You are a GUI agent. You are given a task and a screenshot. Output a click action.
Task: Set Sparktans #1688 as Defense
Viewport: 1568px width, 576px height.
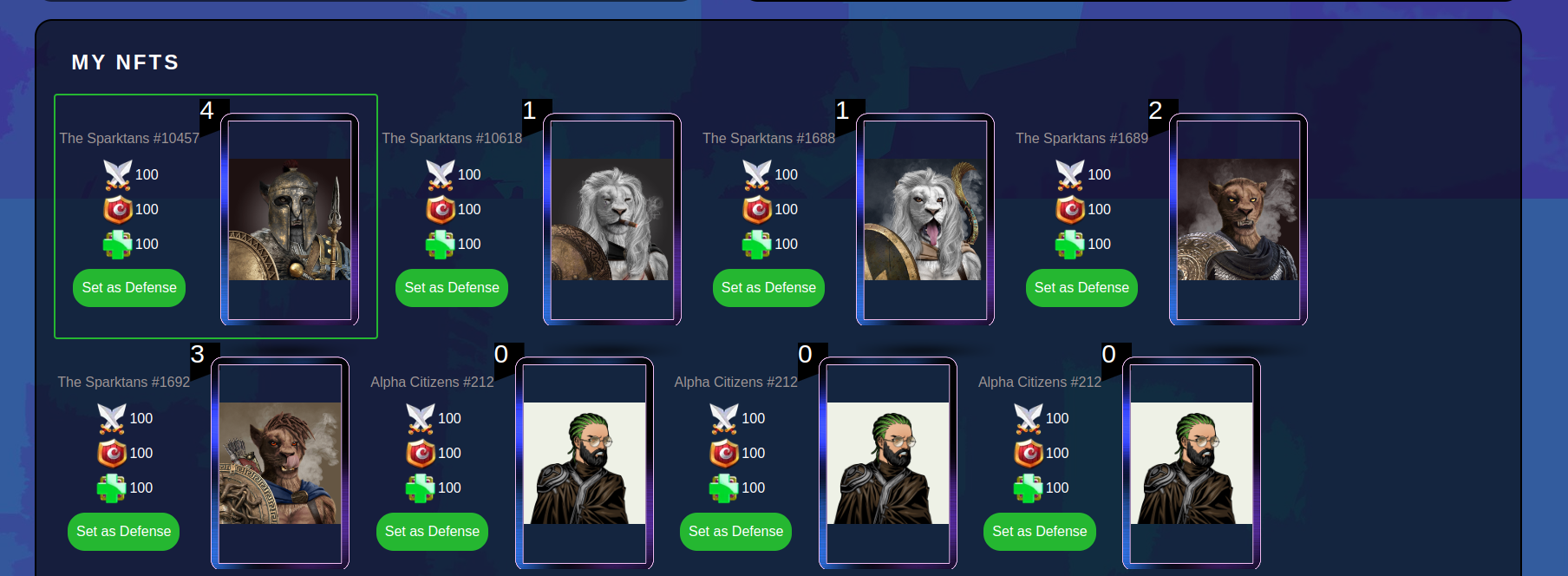click(768, 288)
